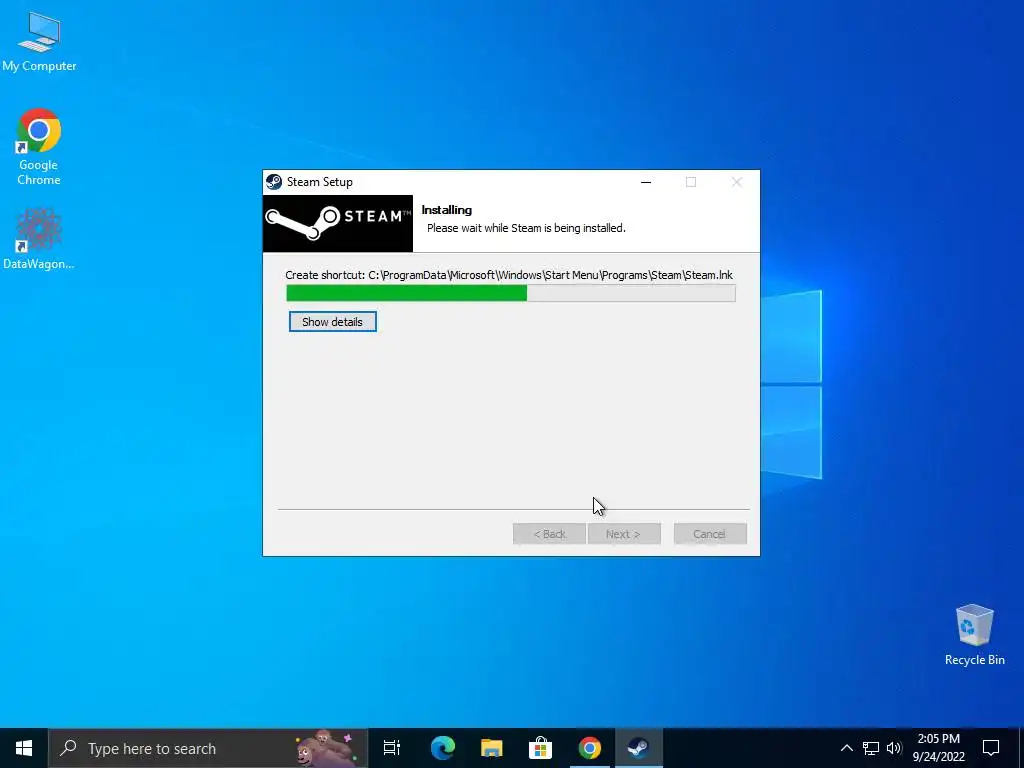
Task: Close the Steam Setup window
Action: [737, 182]
